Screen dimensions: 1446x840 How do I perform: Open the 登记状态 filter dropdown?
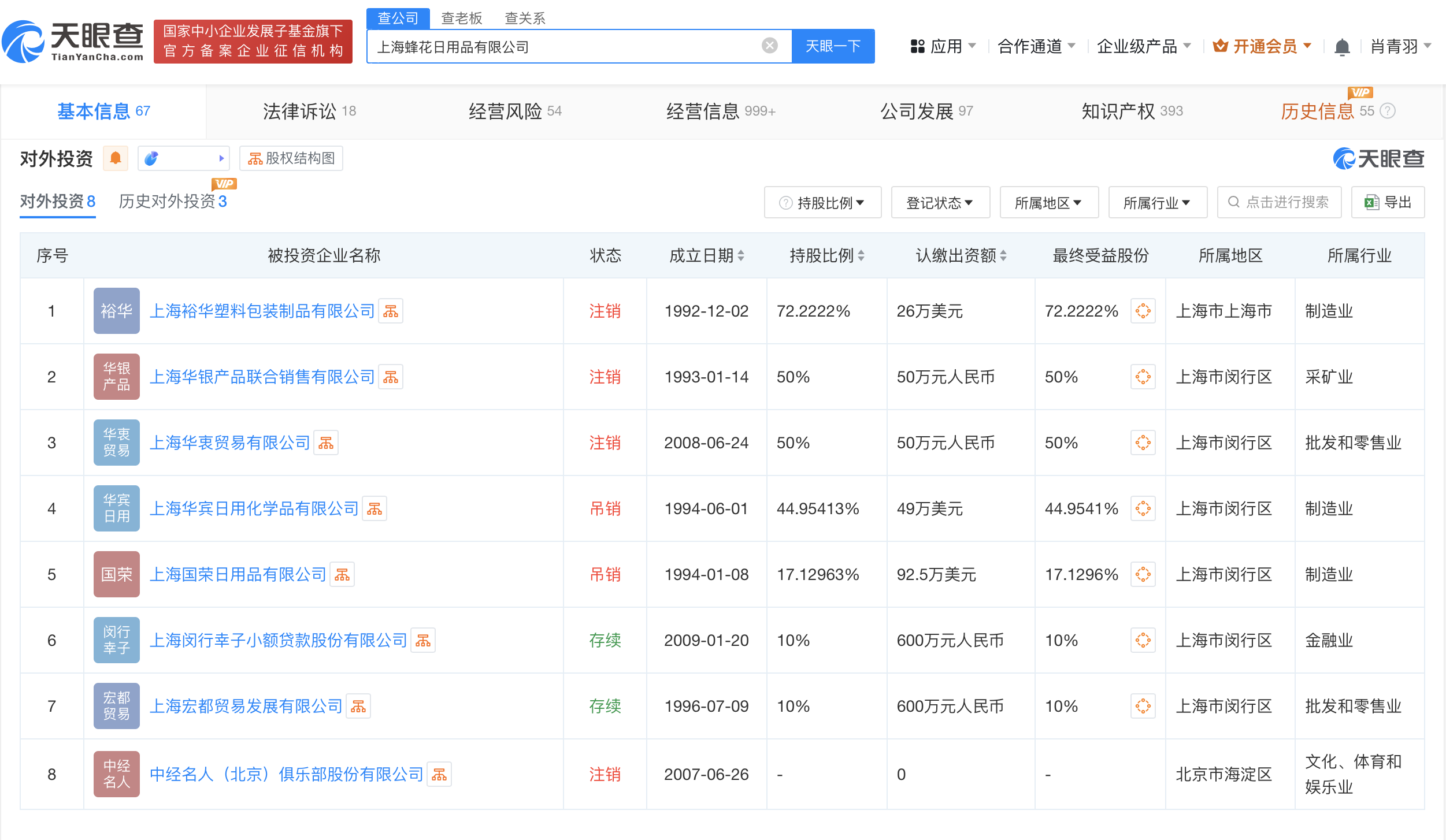coord(940,203)
